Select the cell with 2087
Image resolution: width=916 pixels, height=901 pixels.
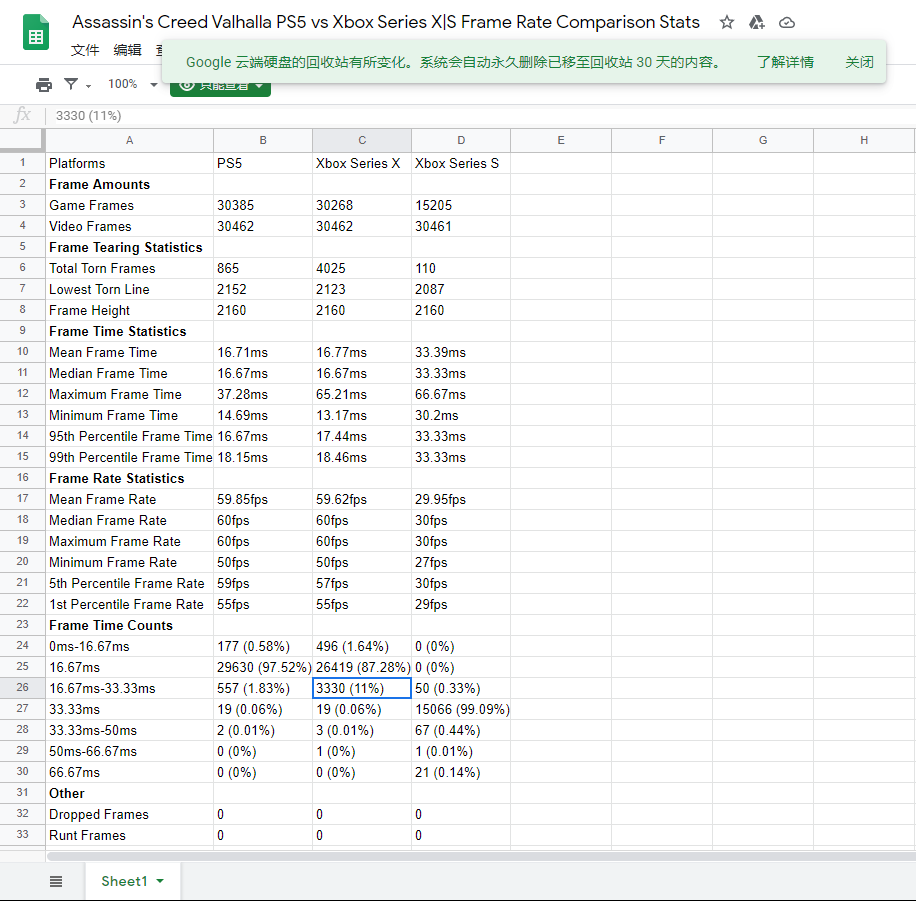[461, 289]
